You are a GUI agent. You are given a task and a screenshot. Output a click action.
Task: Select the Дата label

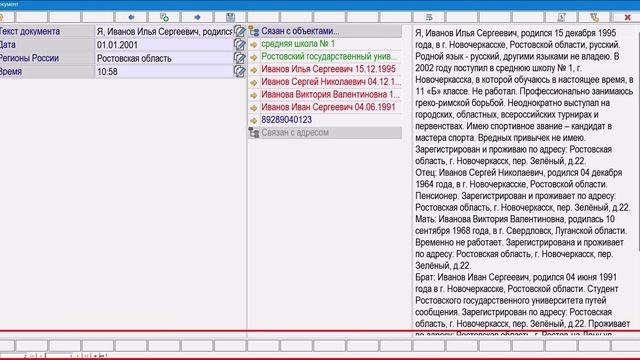(8, 44)
